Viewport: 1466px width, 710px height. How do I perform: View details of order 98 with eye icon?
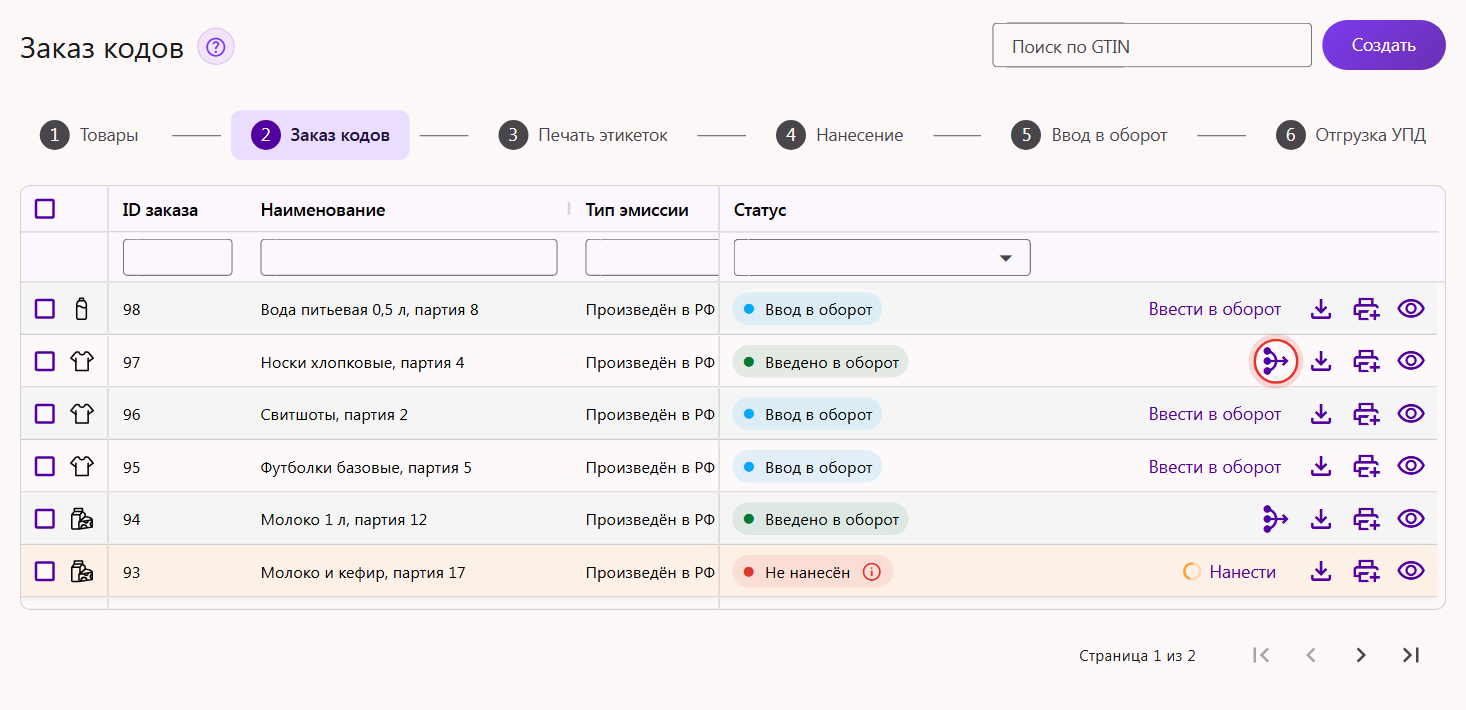(x=1411, y=309)
